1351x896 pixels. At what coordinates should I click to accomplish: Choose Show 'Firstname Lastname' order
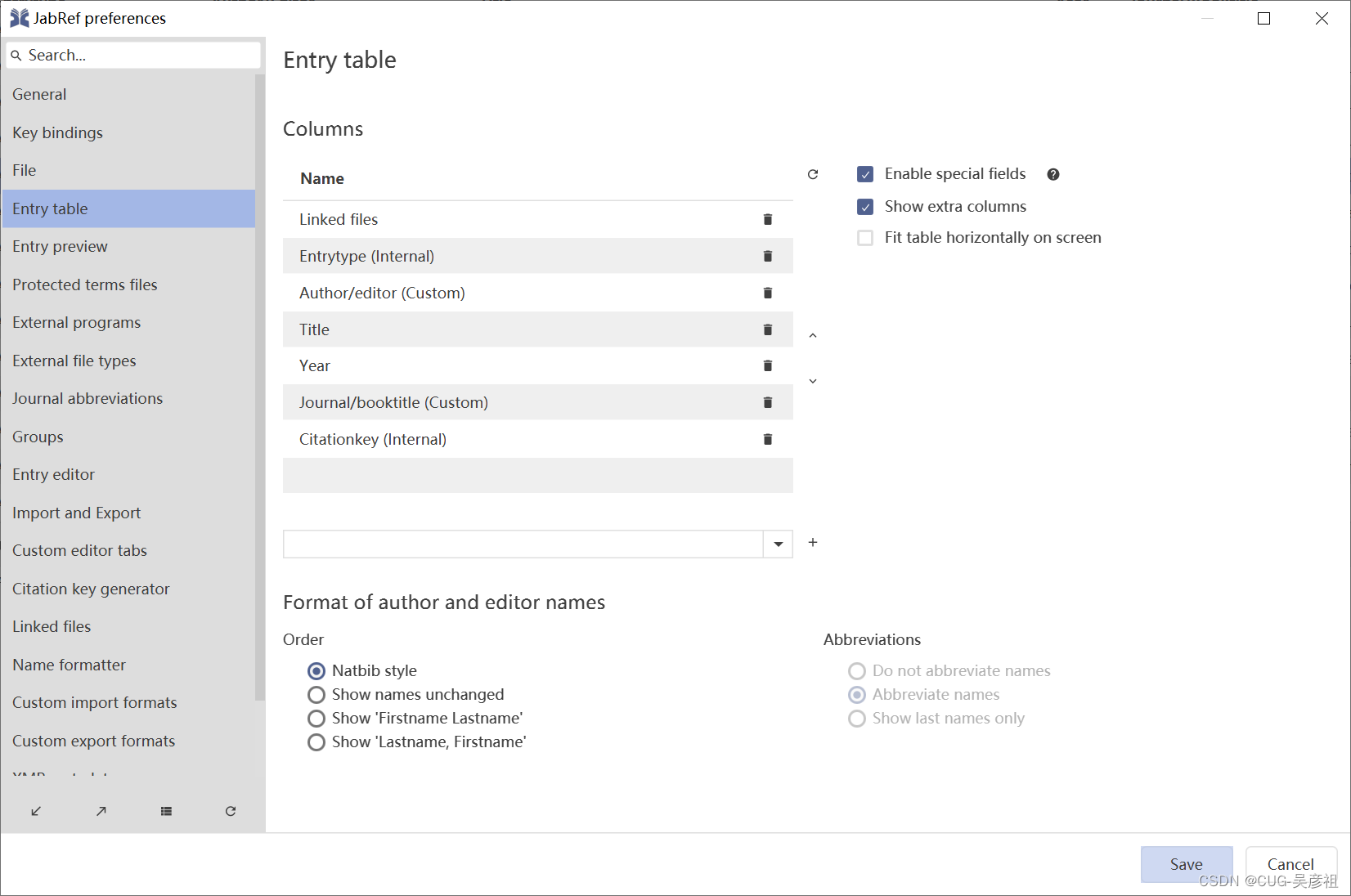(x=316, y=719)
